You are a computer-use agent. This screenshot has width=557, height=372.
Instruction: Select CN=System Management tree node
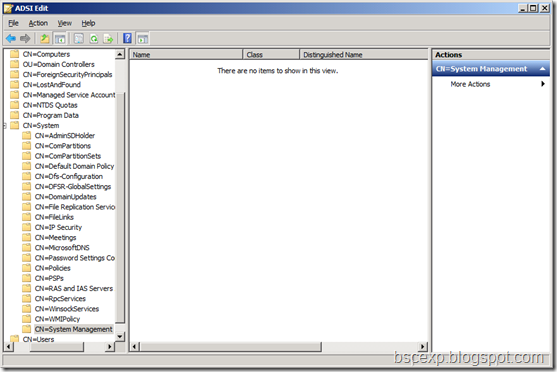[x=74, y=329]
